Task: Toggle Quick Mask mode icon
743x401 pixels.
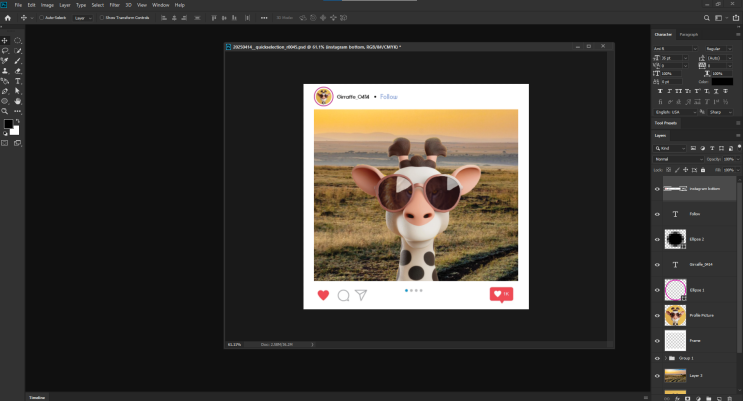Action: pyautogui.click(x=5, y=143)
